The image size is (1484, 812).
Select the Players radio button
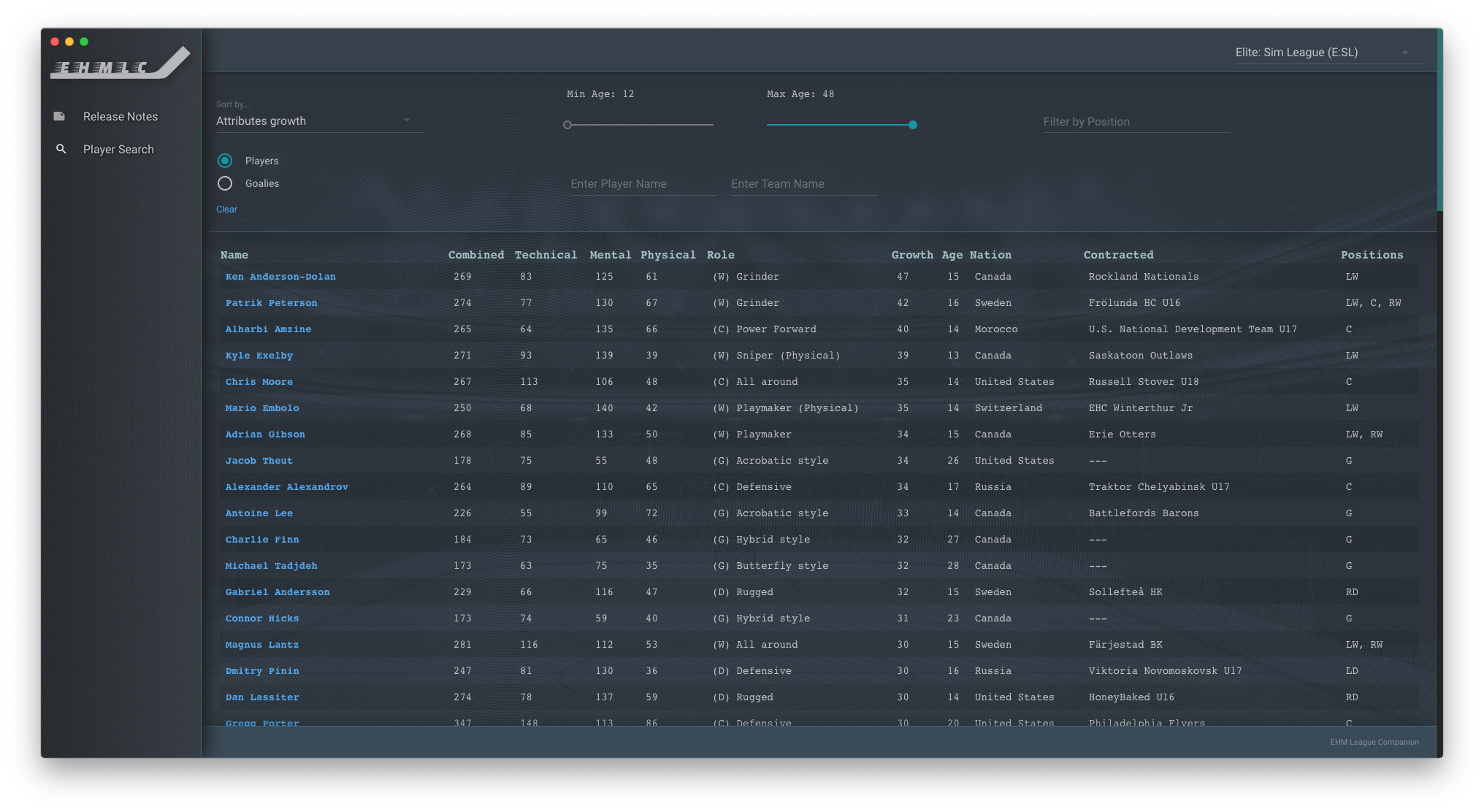click(225, 161)
